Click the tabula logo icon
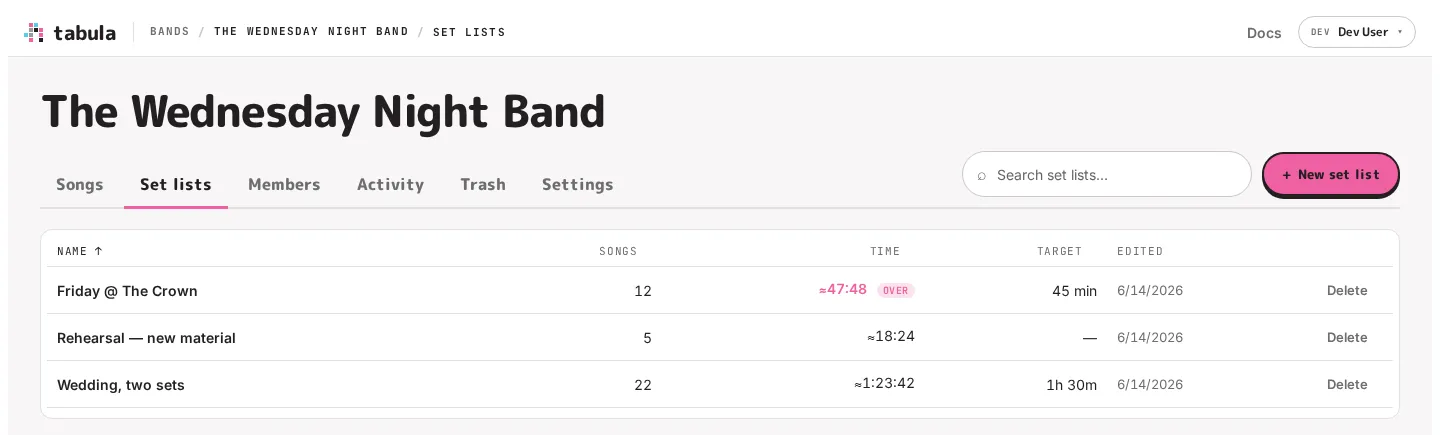This screenshot has width=1440, height=435. [34, 32]
